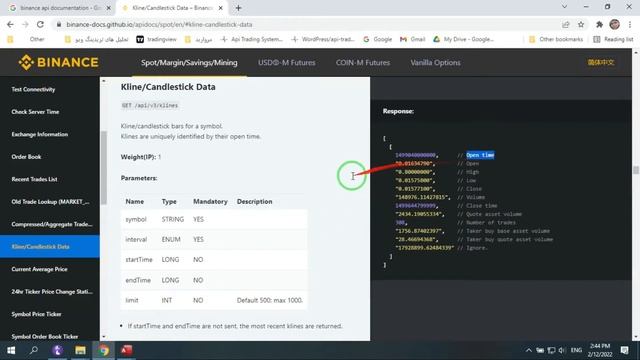Select the Spot/Margin/Savings/Mining tab

[x=189, y=62]
